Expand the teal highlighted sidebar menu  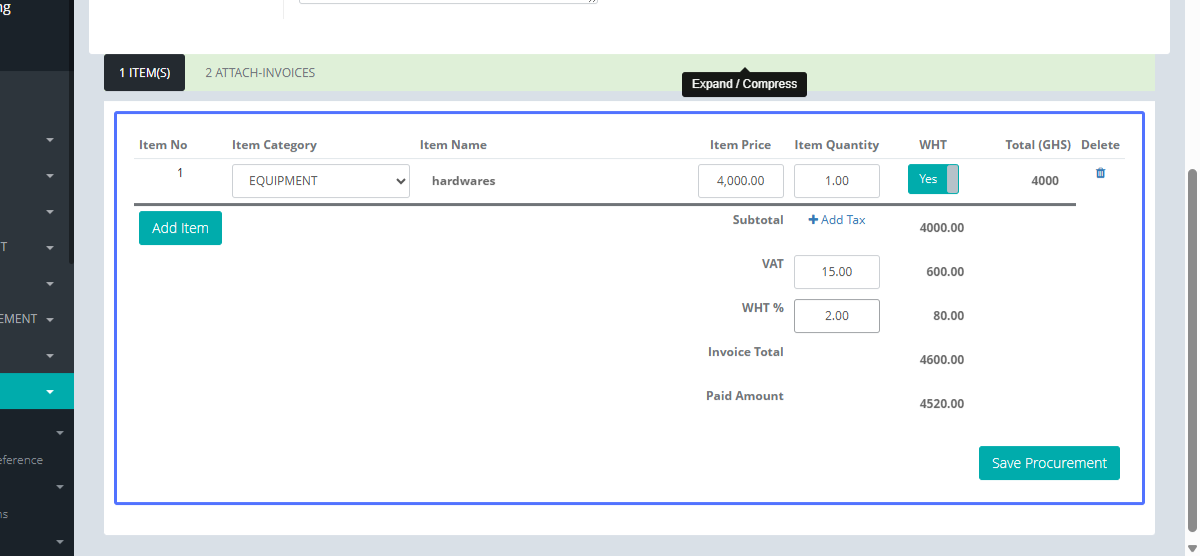(x=50, y=392)
